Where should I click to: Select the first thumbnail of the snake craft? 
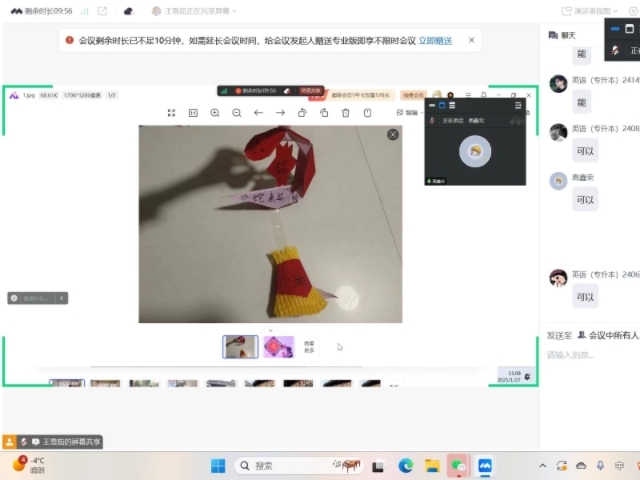[x=240, y=347]
